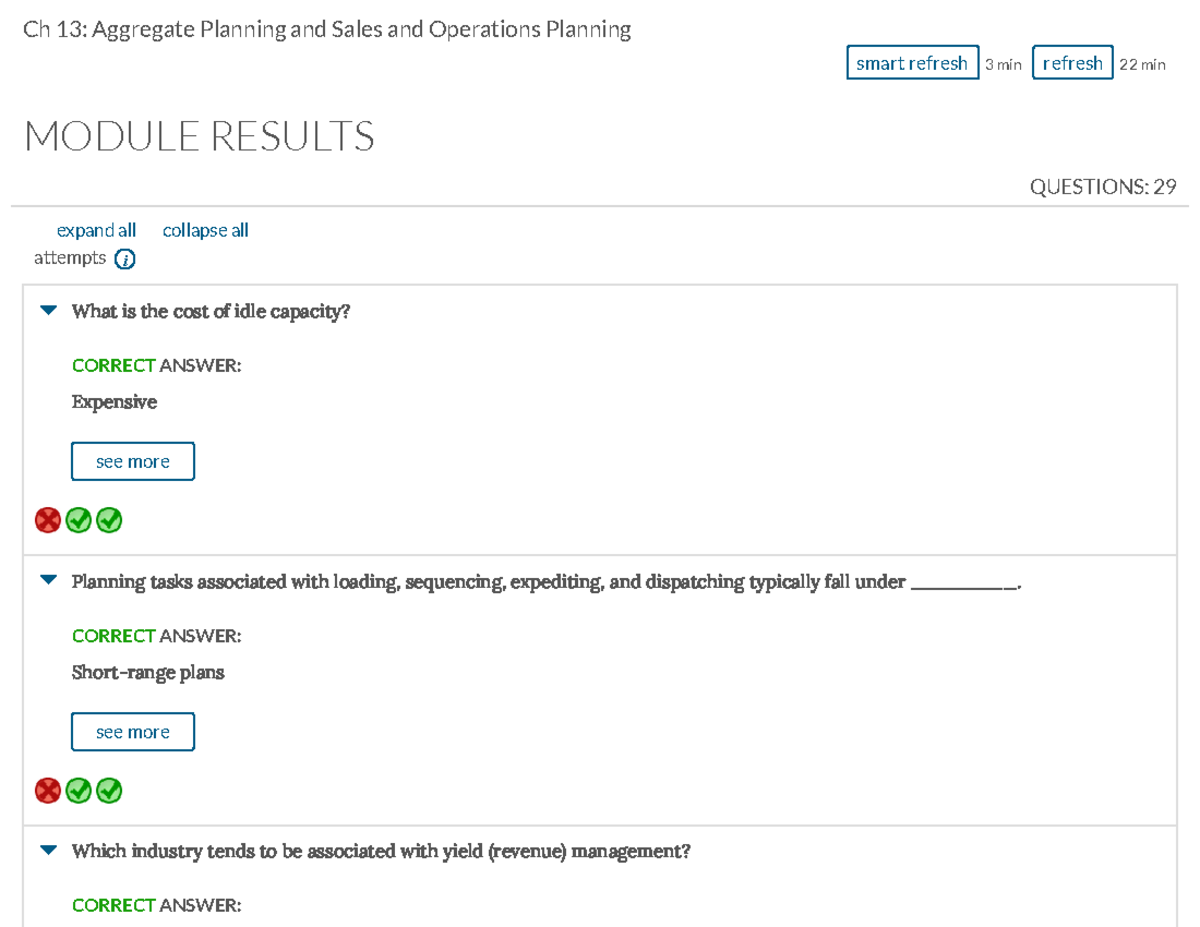Image resolution: width=1200 pixels, height=927 pixels.
Task: Collapse the yield management question via its arrow
Action: click(47, 850)
